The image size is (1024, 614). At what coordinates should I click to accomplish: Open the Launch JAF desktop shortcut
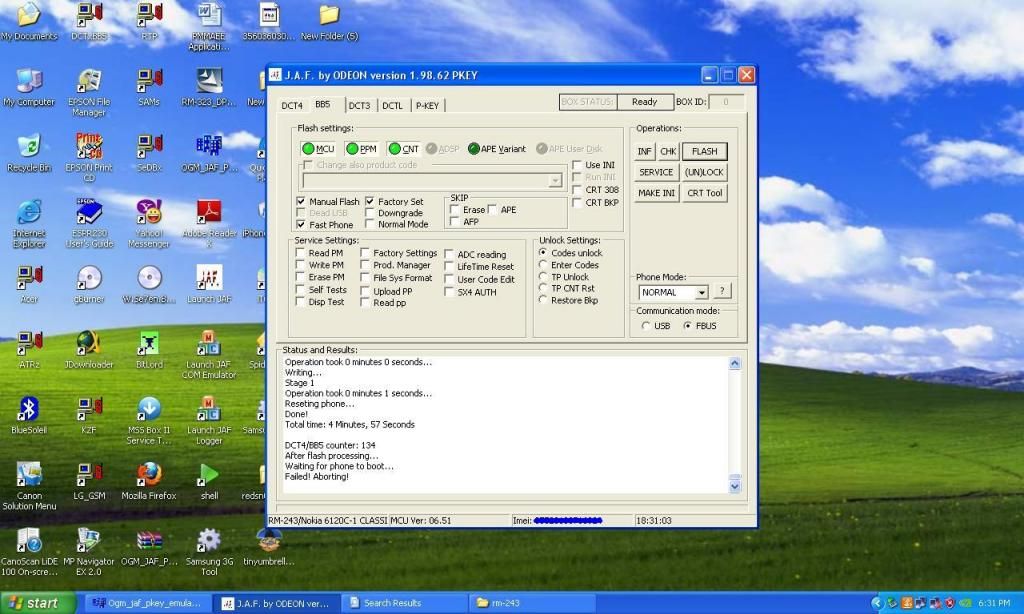point(208,278)
